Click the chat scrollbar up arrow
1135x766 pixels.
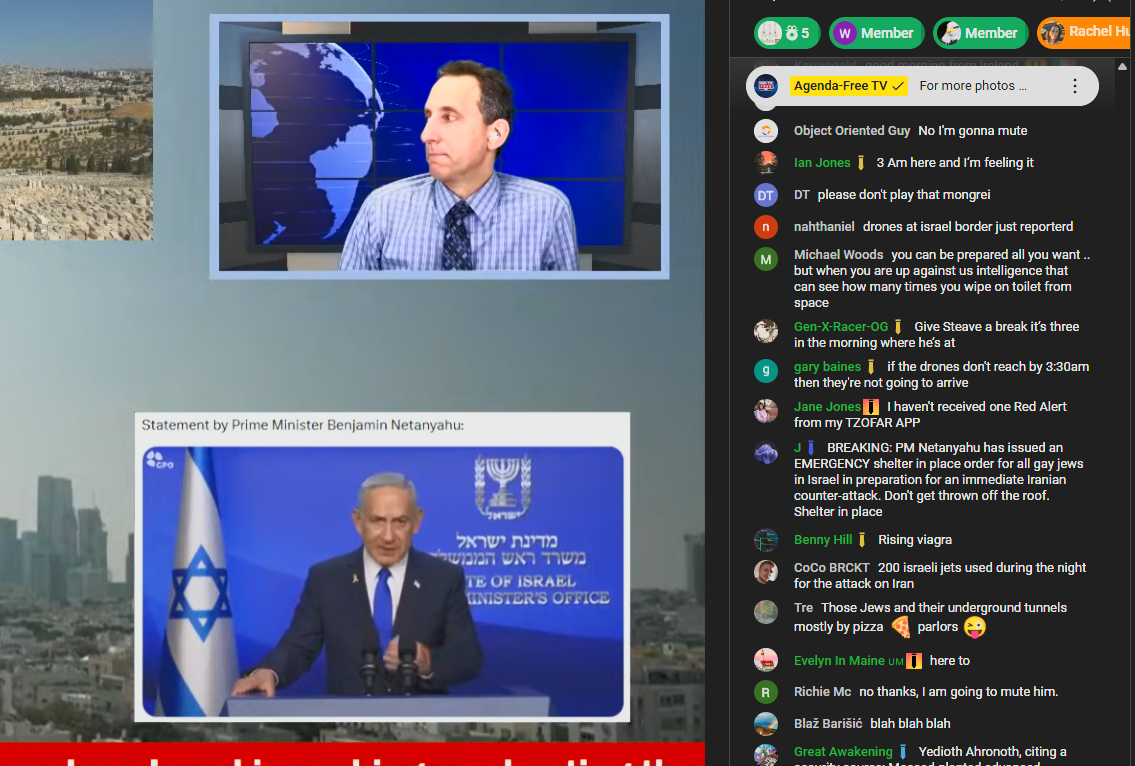tap(1122, 67)
